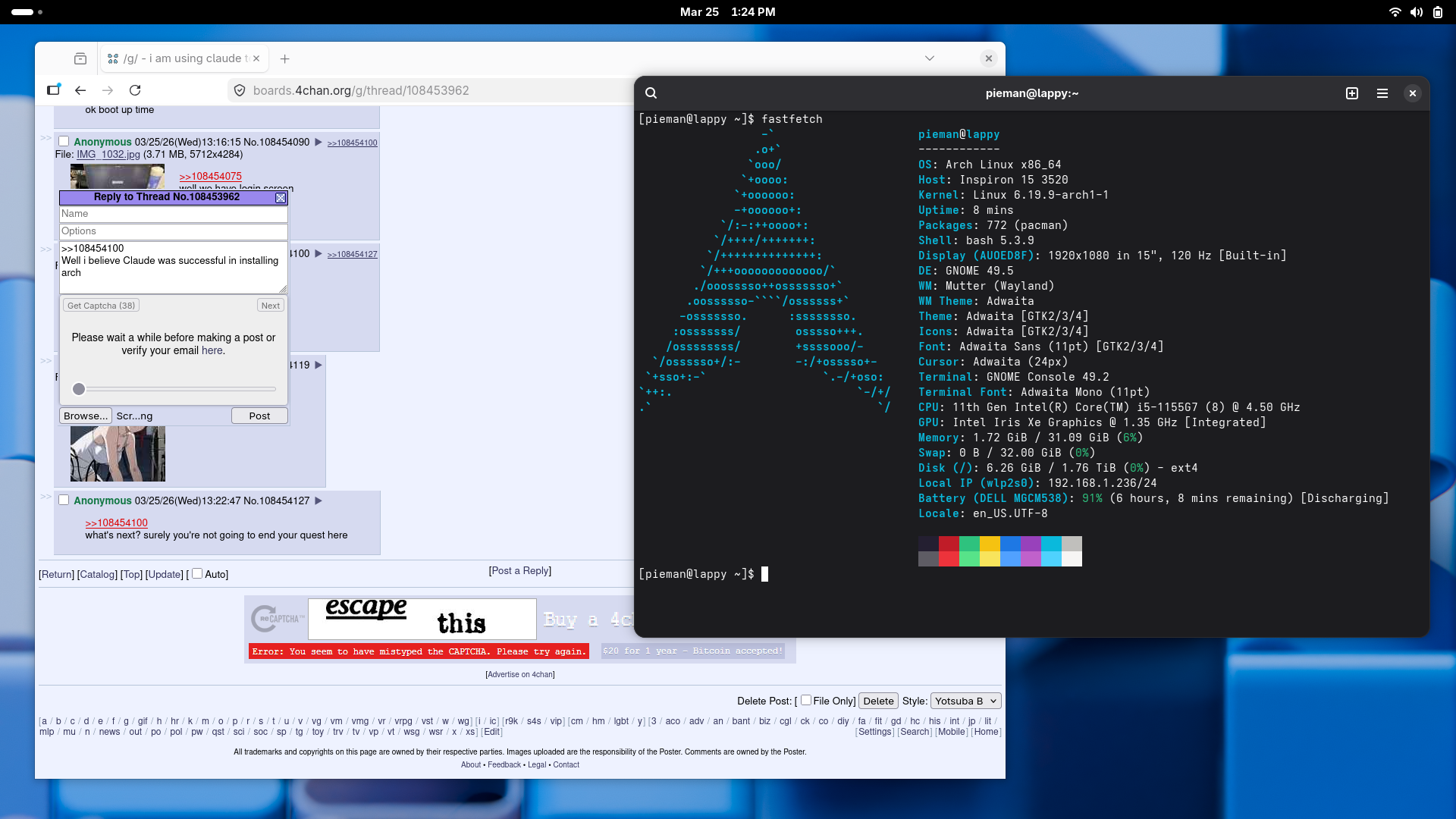Expand the browser tab list chevron
Viewport: 1456px width, 819px height.
(929, 58)
